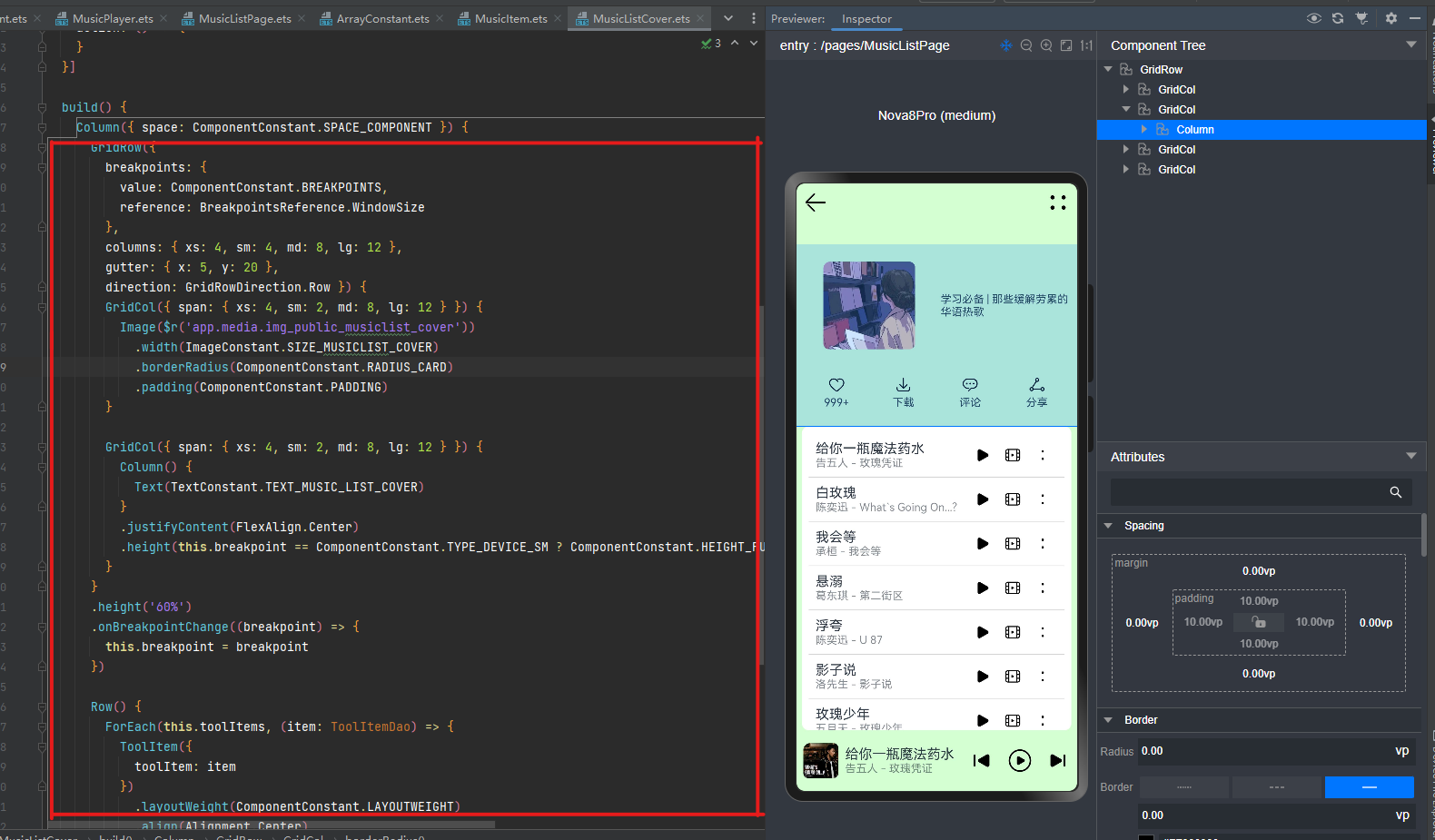Collapse the GridRow tree node
Viewport: 1435px width, 840px height.
coord(1108,69)
